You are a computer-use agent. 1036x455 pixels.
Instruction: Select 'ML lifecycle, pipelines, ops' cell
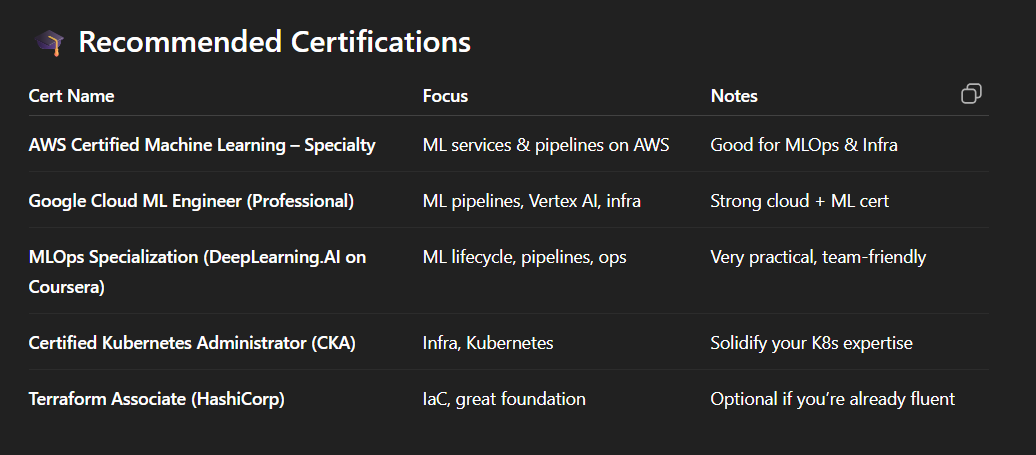[525, 257]
